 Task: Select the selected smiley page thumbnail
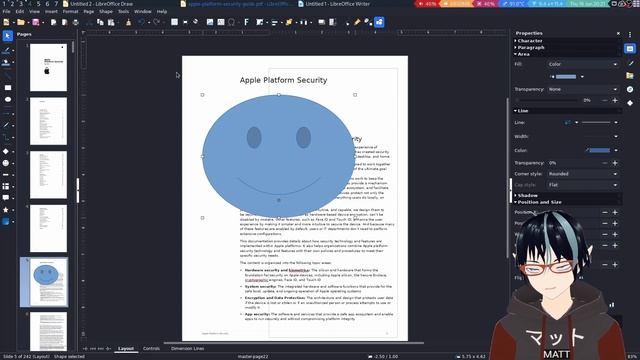[x=48, y=282]
